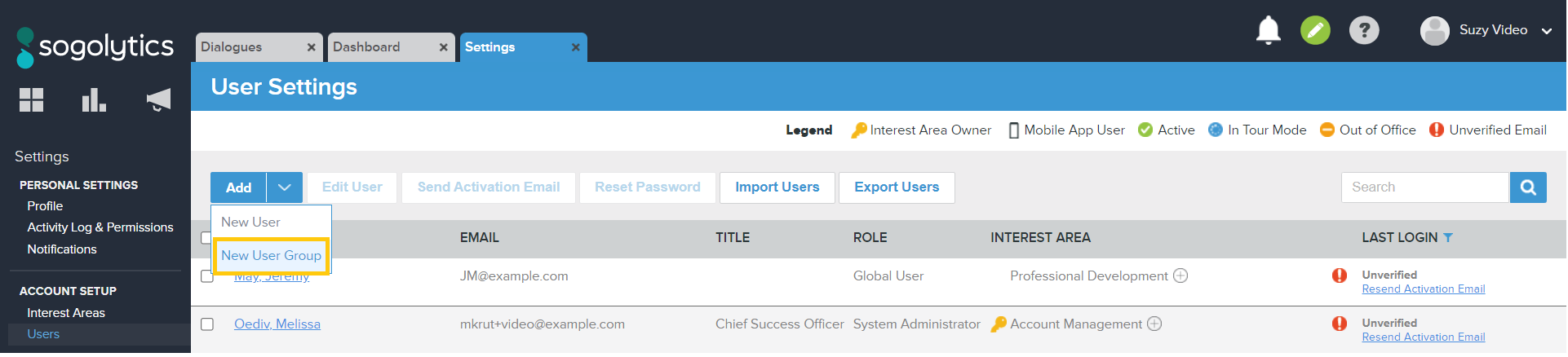Select the Oediv, Melissa row checkbox
This screenshot has height=357, width=1568.
(207, 324)
